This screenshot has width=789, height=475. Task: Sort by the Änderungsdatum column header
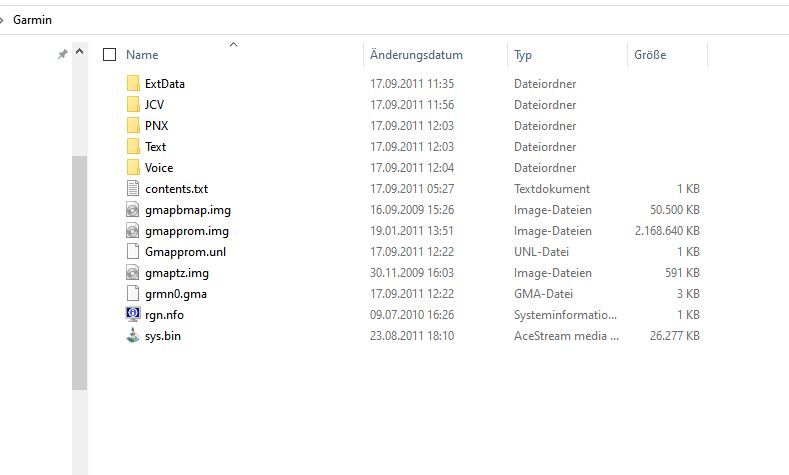pos(416,55)
